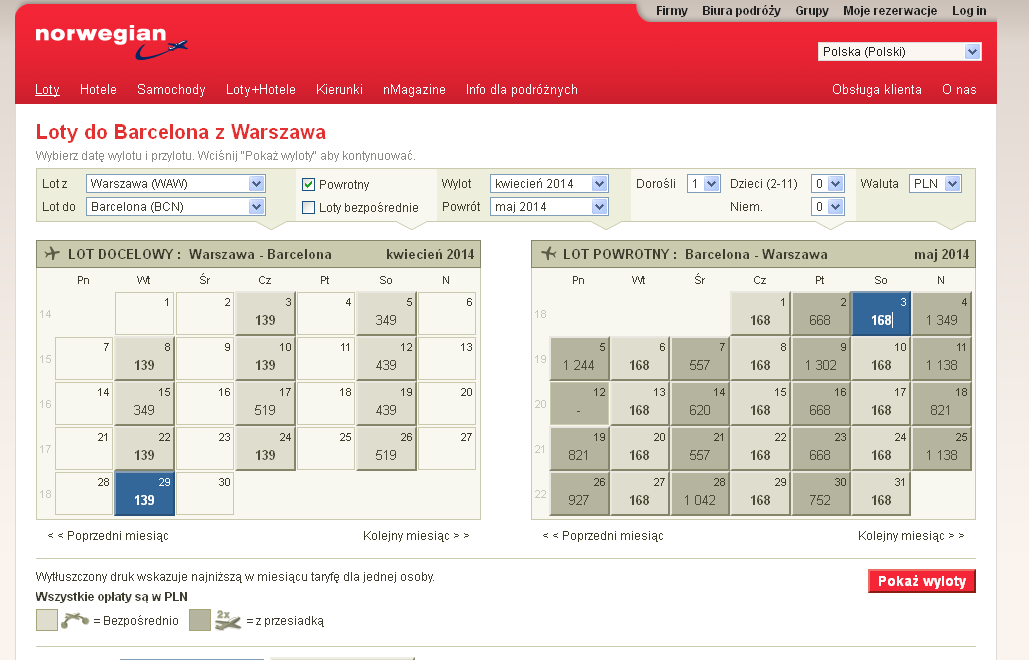The width and height of the screenshot is (1029, 660).
Task: Select May 28 return fare 1 042
Action: coord(700,493)
